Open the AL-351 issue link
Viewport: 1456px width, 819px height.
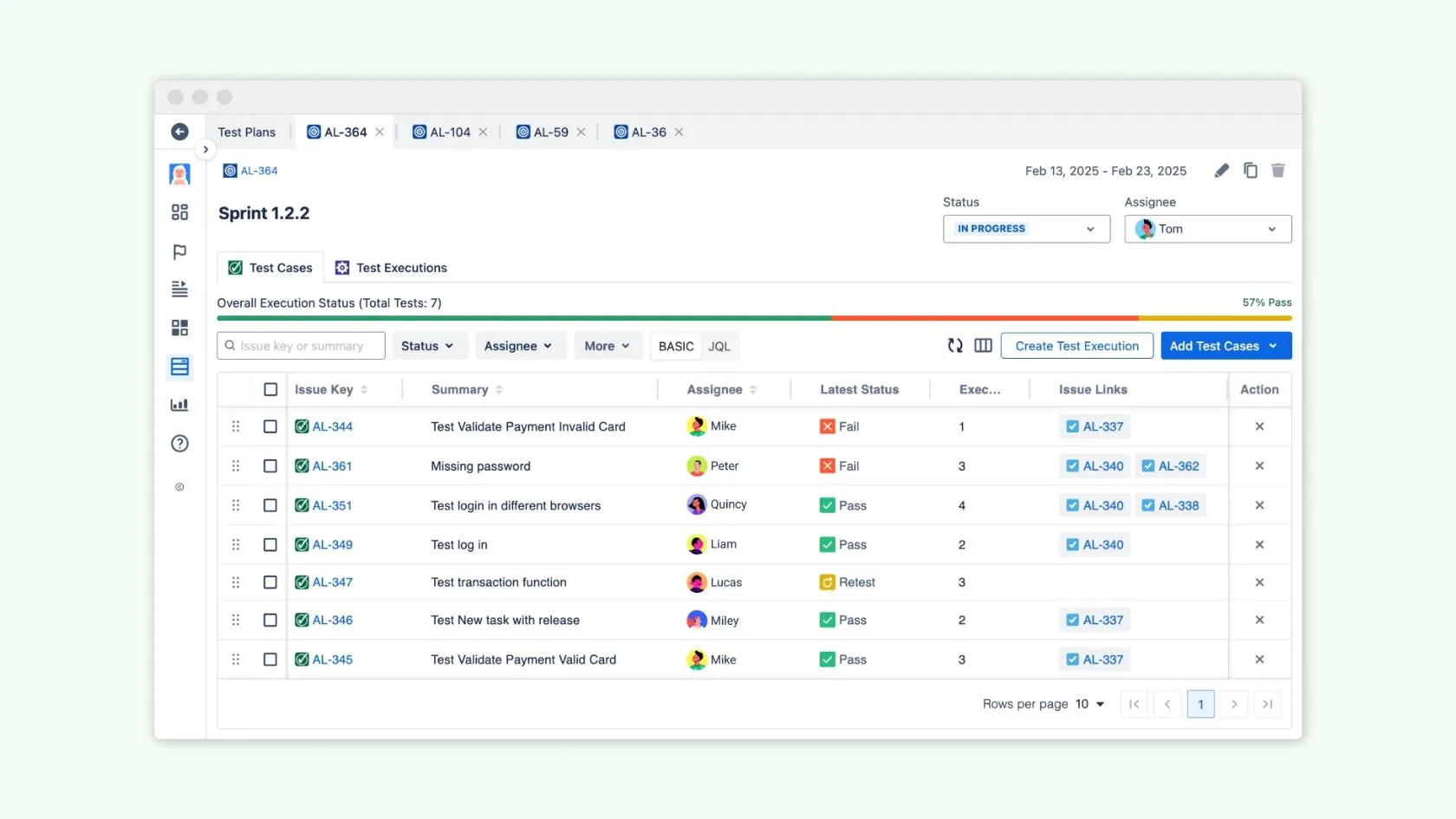(x=332, y=506)
